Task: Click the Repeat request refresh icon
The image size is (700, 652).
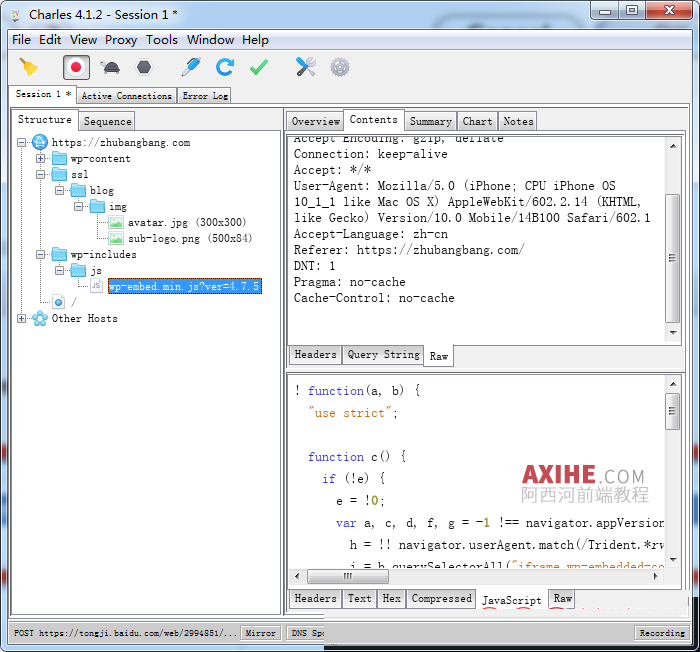Action: tap(225, 67)
